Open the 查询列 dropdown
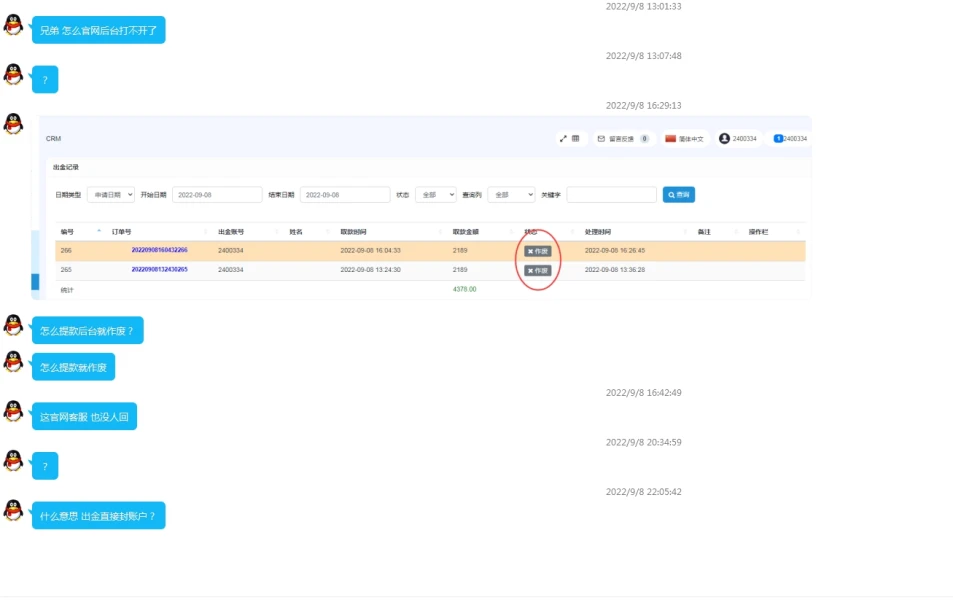953x600 pixels. tap(510, 195)
